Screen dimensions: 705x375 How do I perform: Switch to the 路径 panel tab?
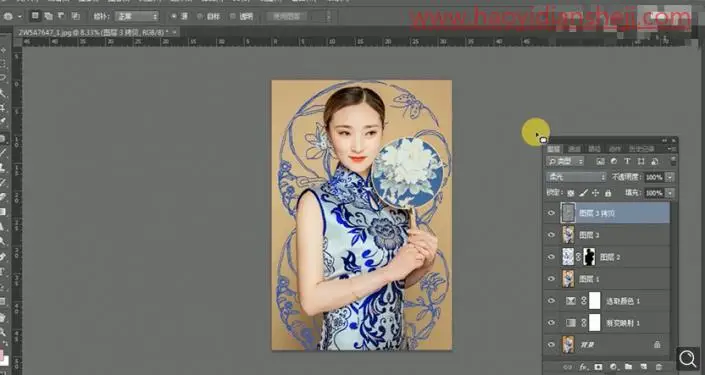(x=594, y=149)
